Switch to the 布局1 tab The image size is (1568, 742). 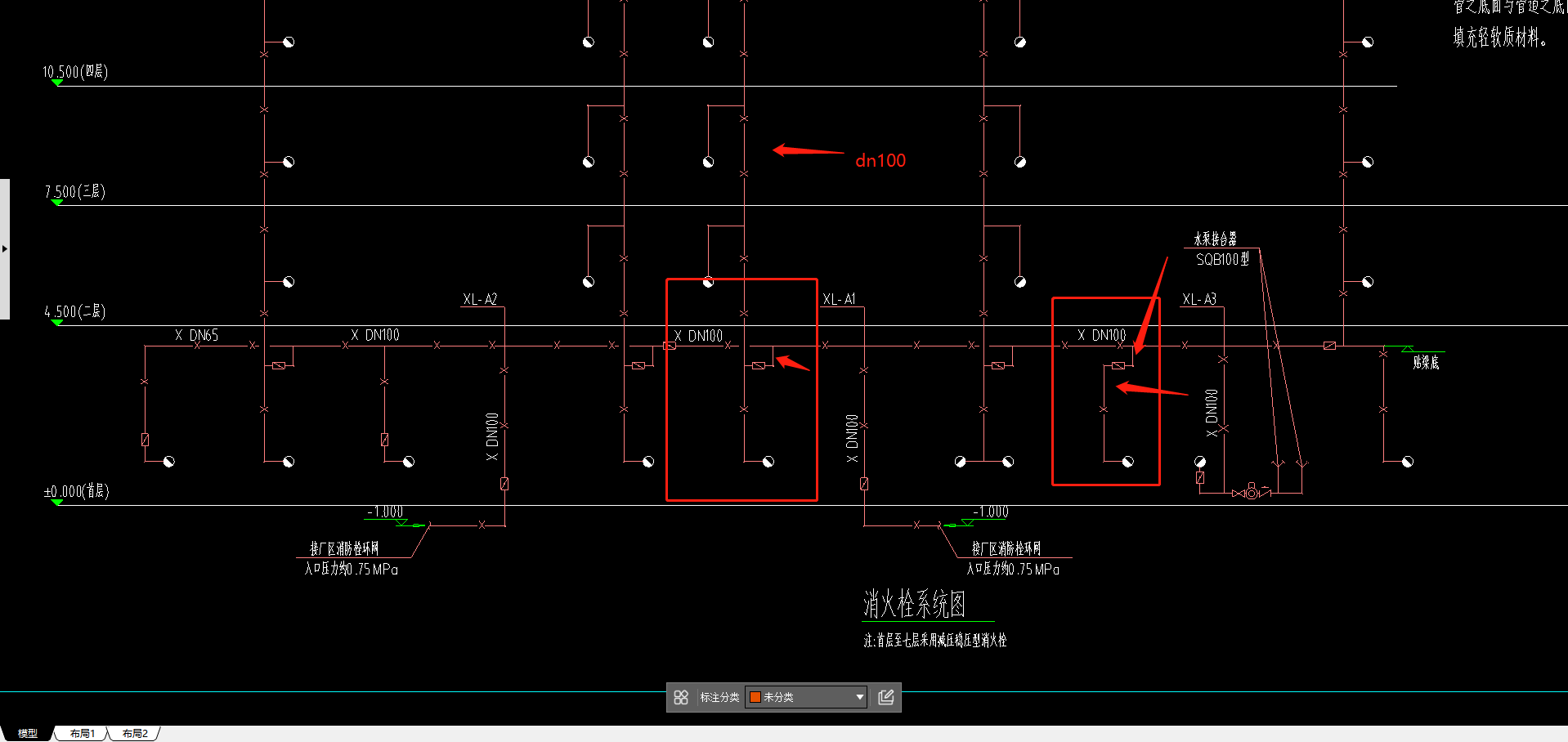tap(83, 733)
